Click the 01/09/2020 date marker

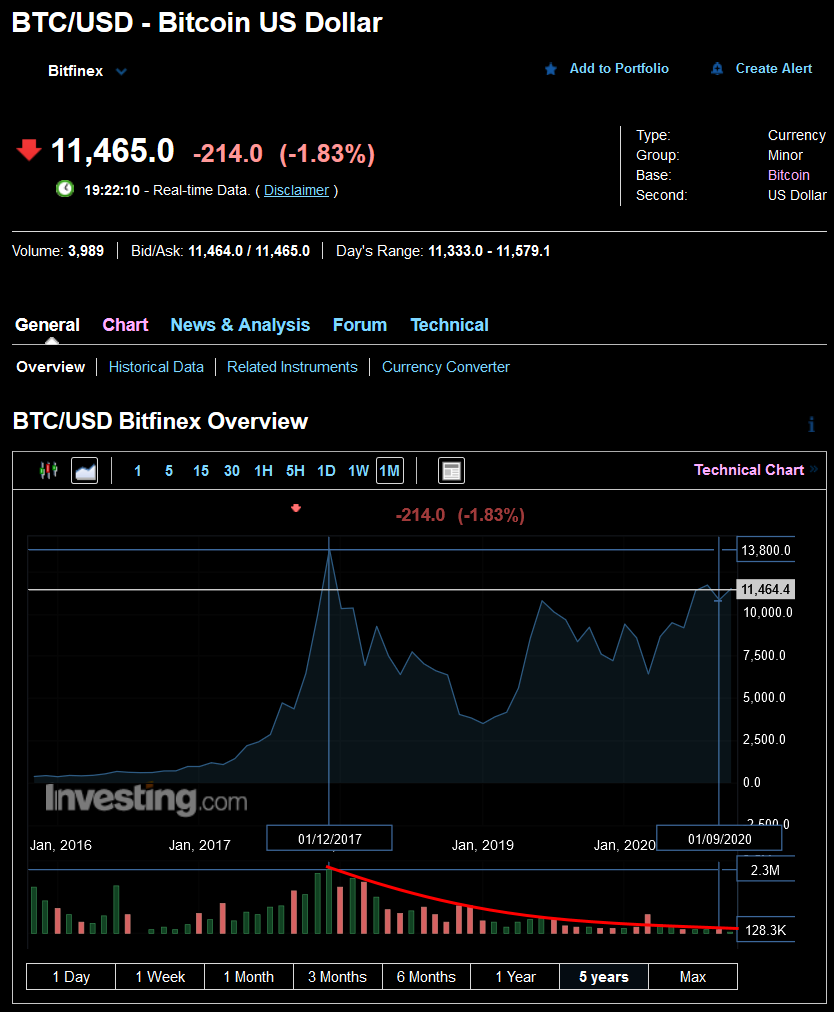(719, 838)
